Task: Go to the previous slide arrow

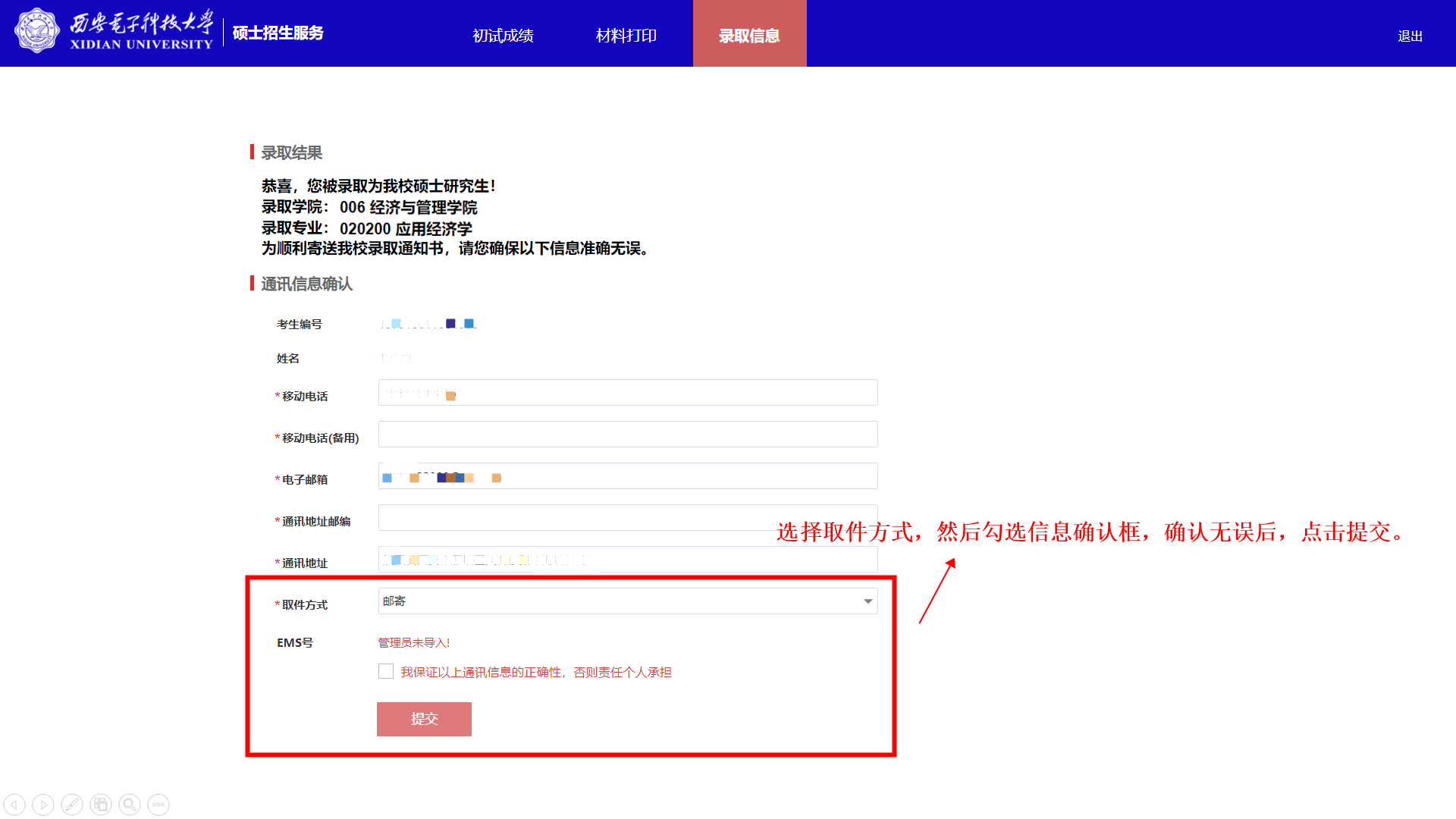Action: click(14, 805)
